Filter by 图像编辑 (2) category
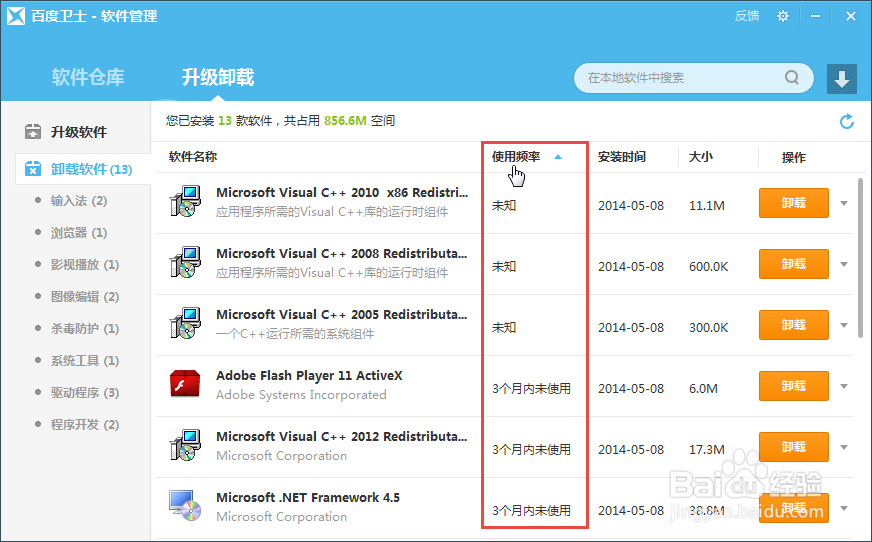This screenshot has width=872, height=542. (x=85, y=297)
